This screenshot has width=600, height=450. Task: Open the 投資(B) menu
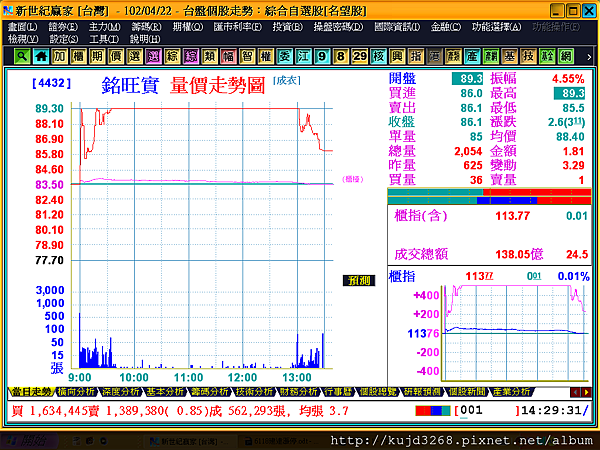[287, 27]
